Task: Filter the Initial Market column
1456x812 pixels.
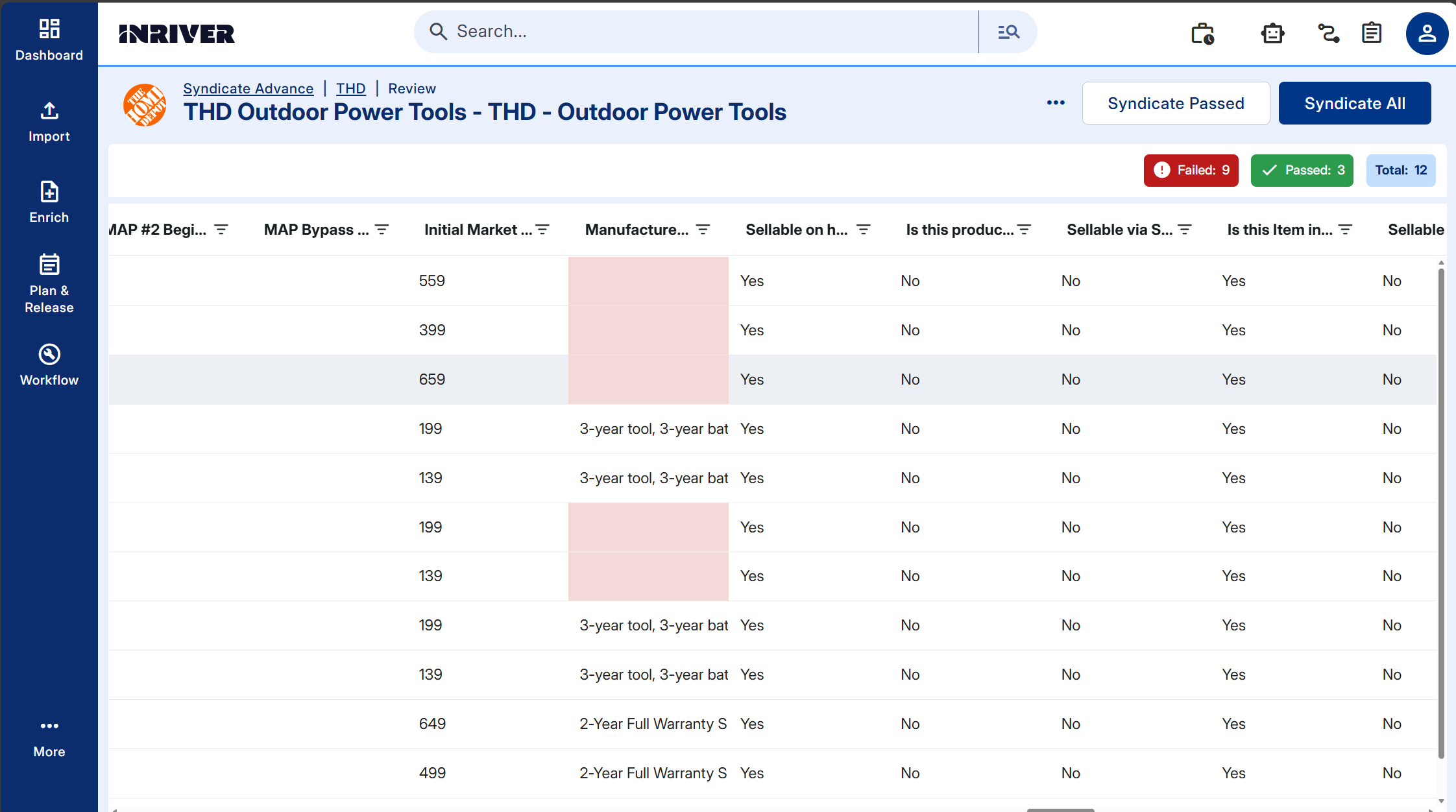Action: [x=542, y=230]
